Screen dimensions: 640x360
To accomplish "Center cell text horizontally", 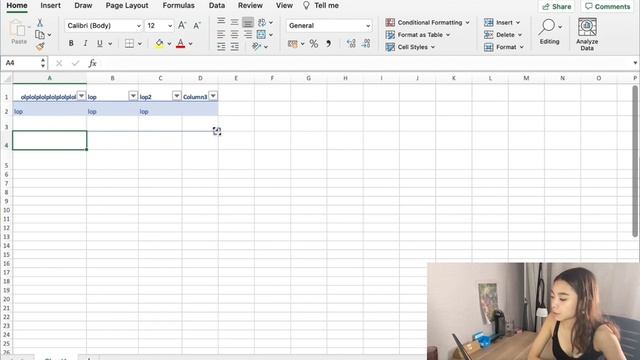I will 234,34.
